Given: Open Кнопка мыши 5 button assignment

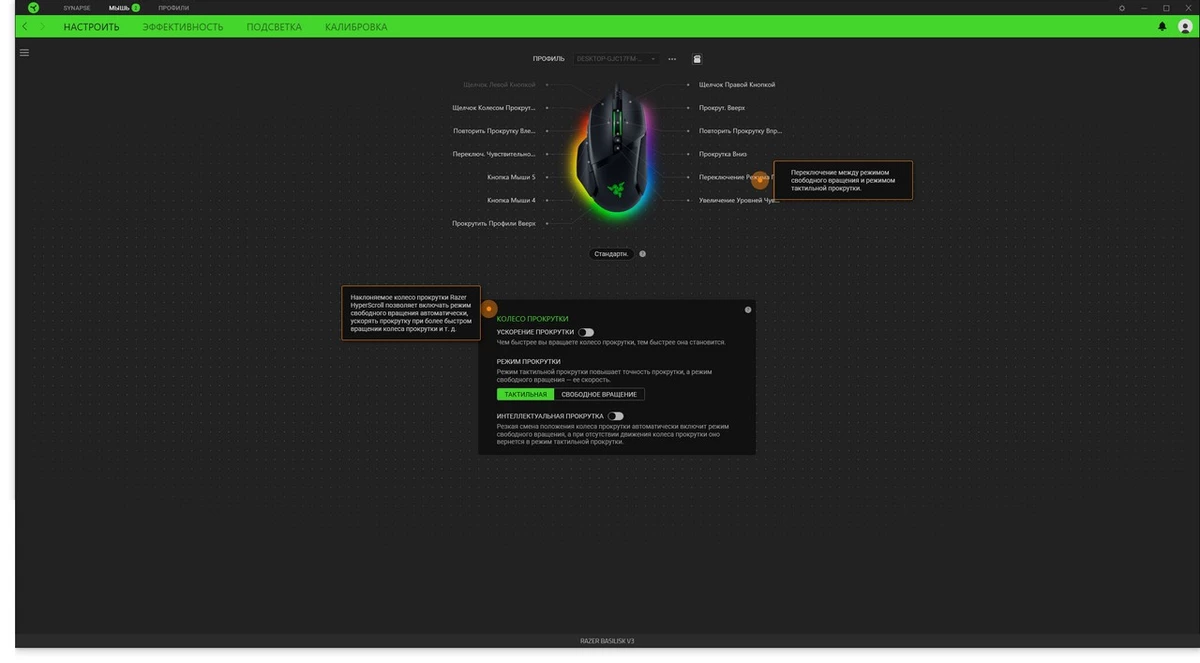Looking at the screenshot, I should [x=511, y=177].
